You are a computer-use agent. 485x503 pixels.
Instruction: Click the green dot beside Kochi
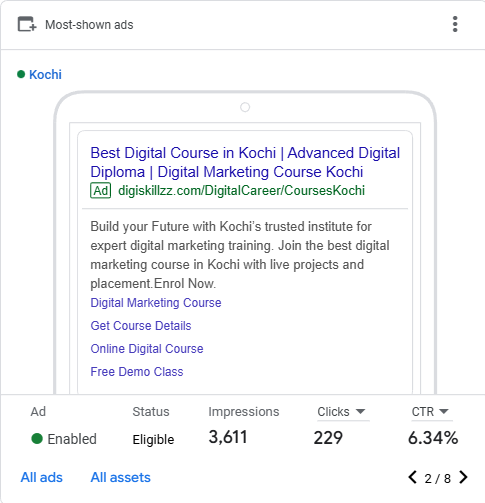point(21,74)
